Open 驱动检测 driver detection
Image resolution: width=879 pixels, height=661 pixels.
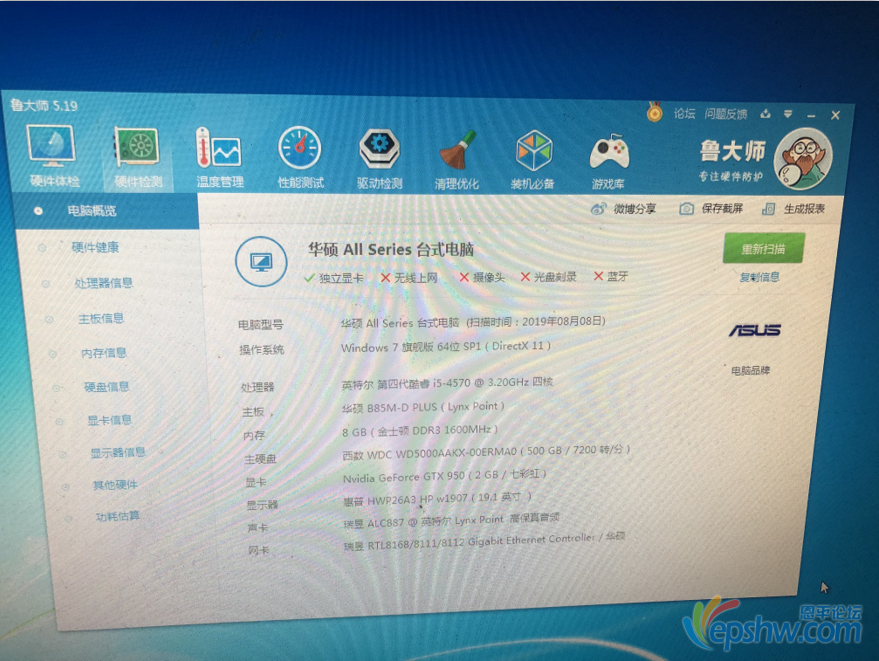(380, 159)
